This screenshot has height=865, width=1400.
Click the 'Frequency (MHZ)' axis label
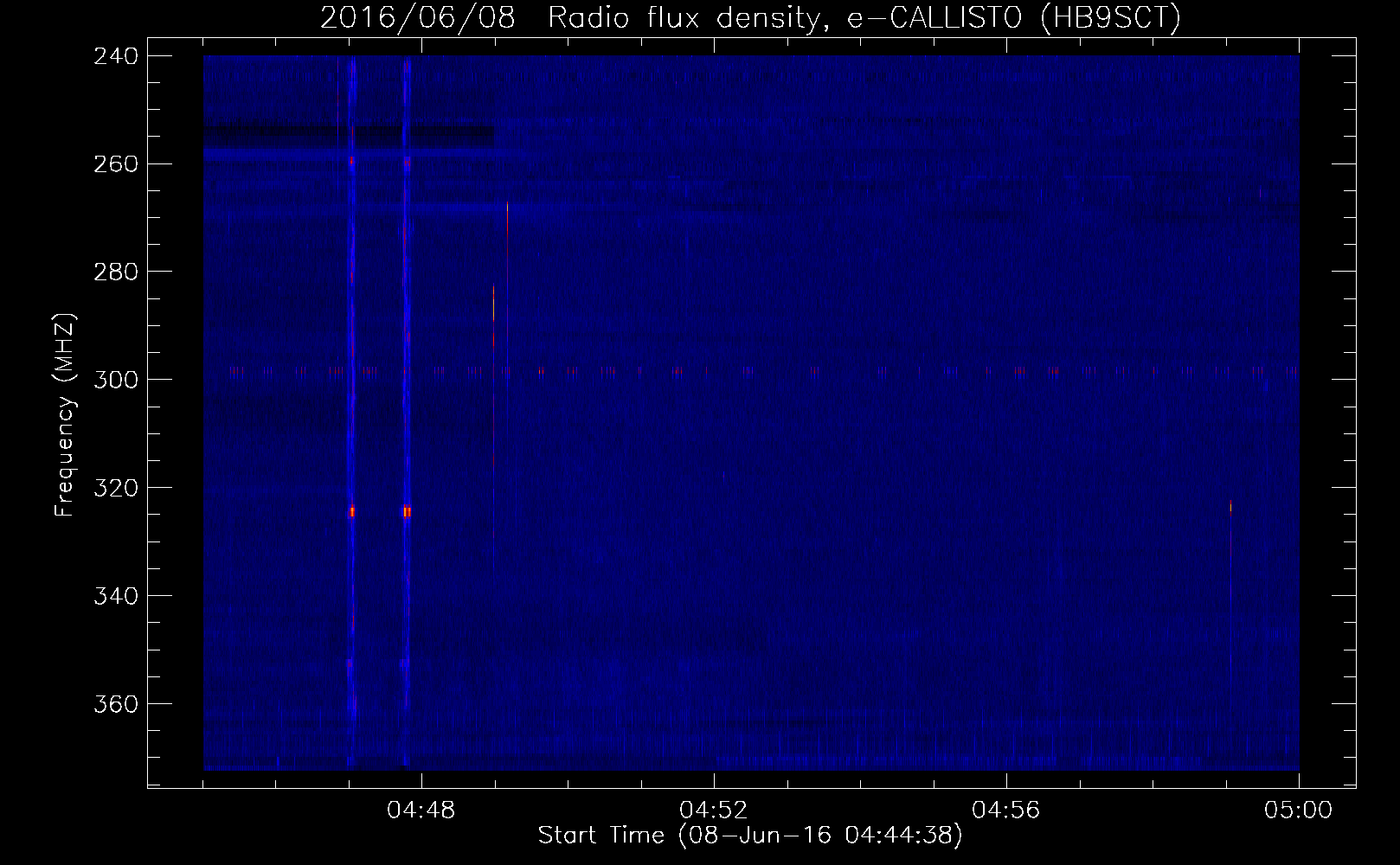tap(65, 415)
